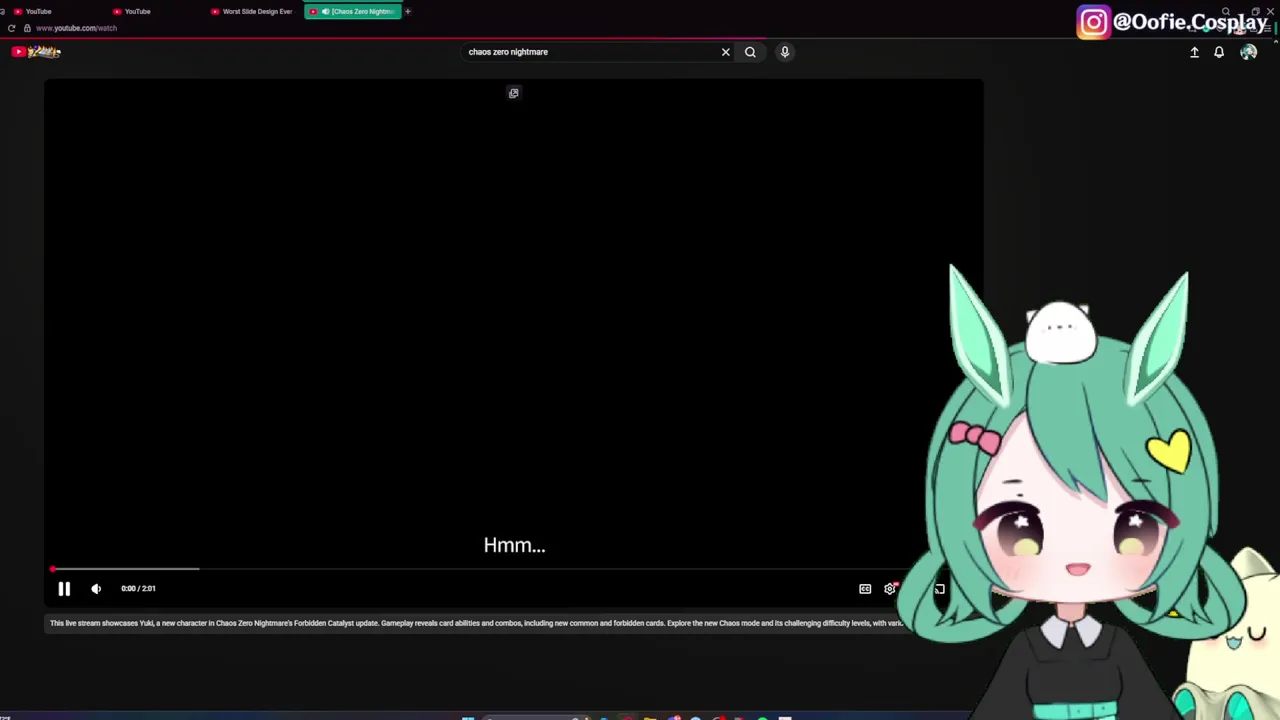Image resolution: width=1280 pixels, height=720 pixels.
Task: Click the www.youtube.com/watch address bar
Action: pos(76,28)
